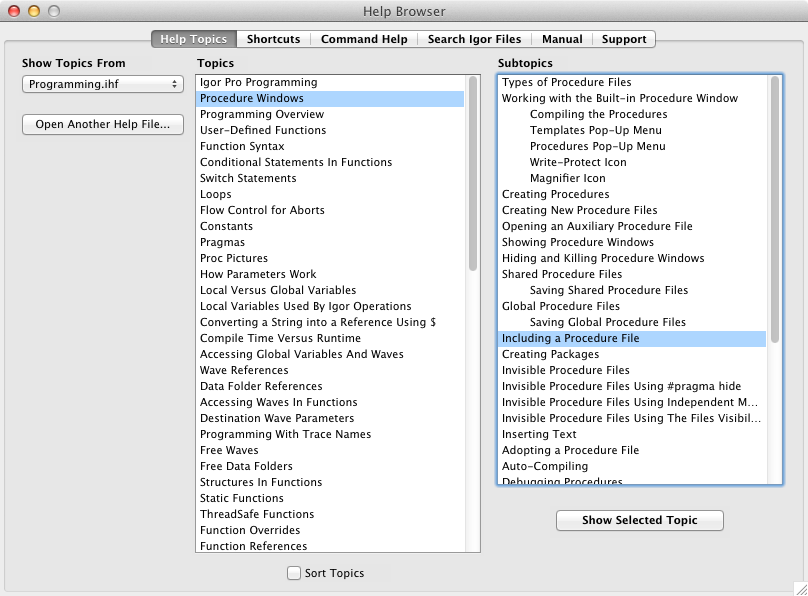
Task: Choose the ThreadSafe Functions topic
Action: tap(330, 514)
